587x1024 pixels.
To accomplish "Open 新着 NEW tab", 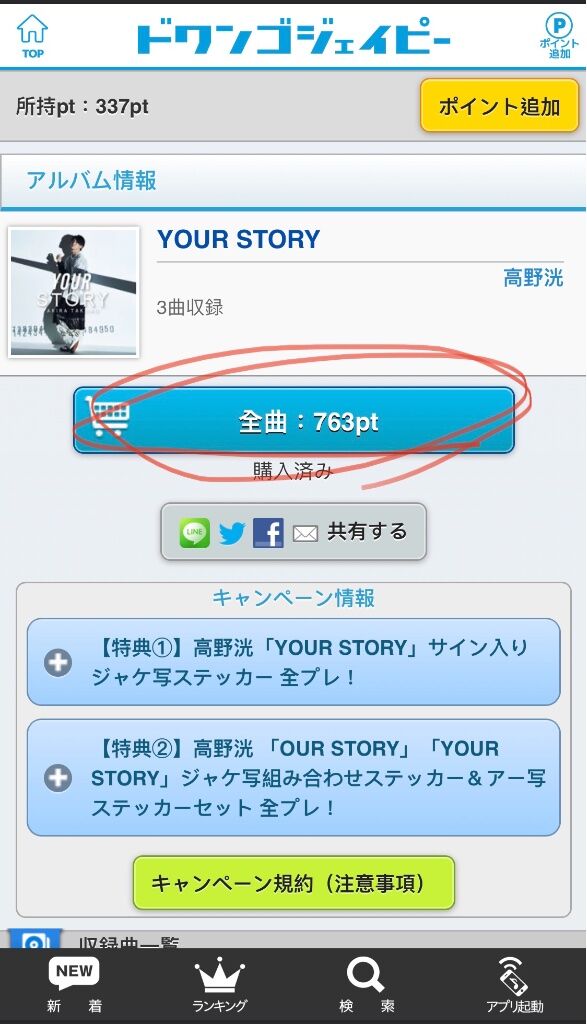I will (x=74, y=985).
